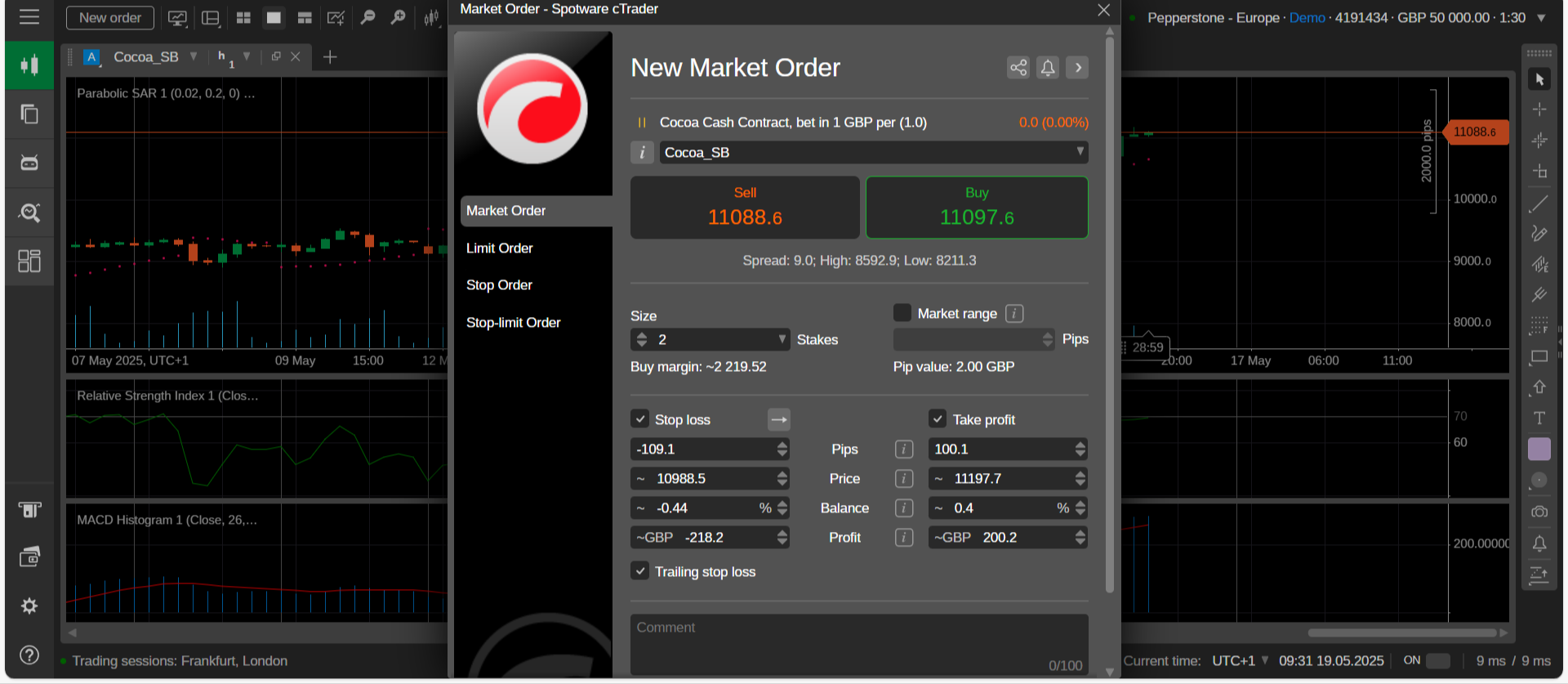
Task: Select the text T drawing tool
Action: tap(1539, 418)
